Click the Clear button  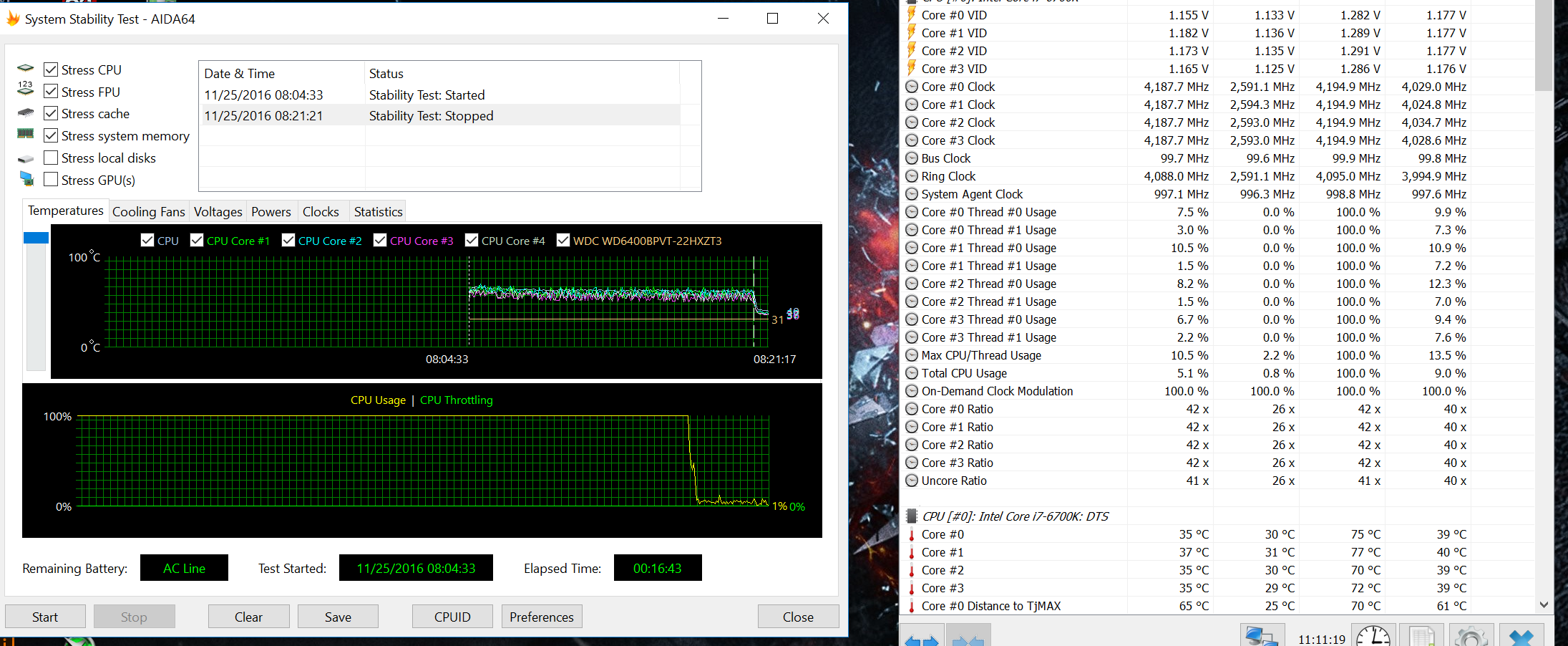click(x=249, y=617)
